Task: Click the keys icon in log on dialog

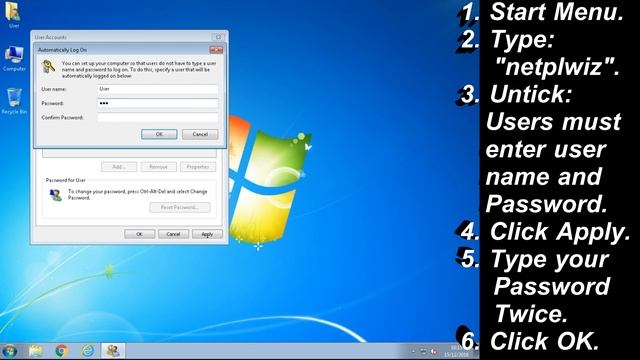Action: coord(49,67)
